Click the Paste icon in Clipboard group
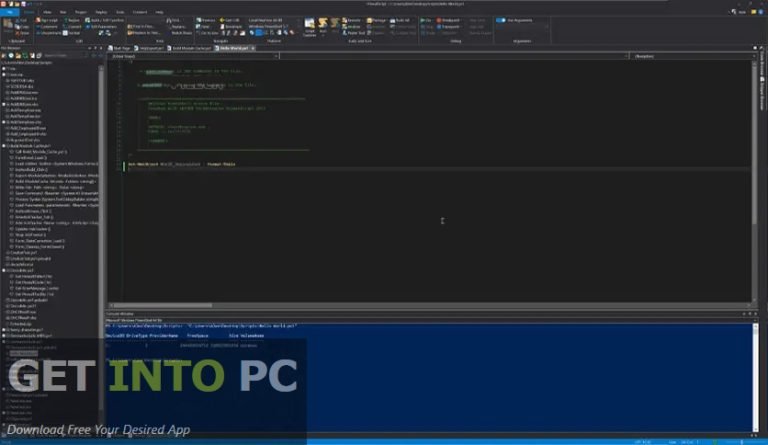Image resolution: width=768 pixels, height=445 pixels. [8, 25]
